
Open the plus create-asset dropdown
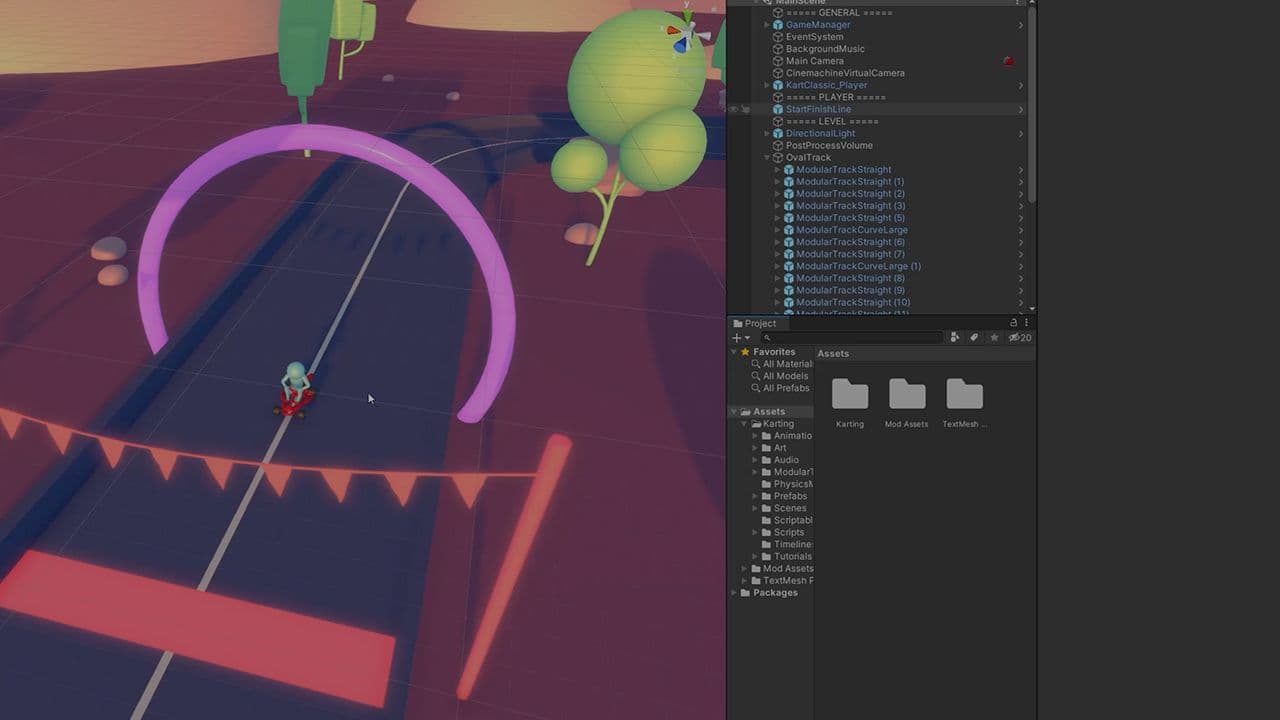[x=741, y=338]
